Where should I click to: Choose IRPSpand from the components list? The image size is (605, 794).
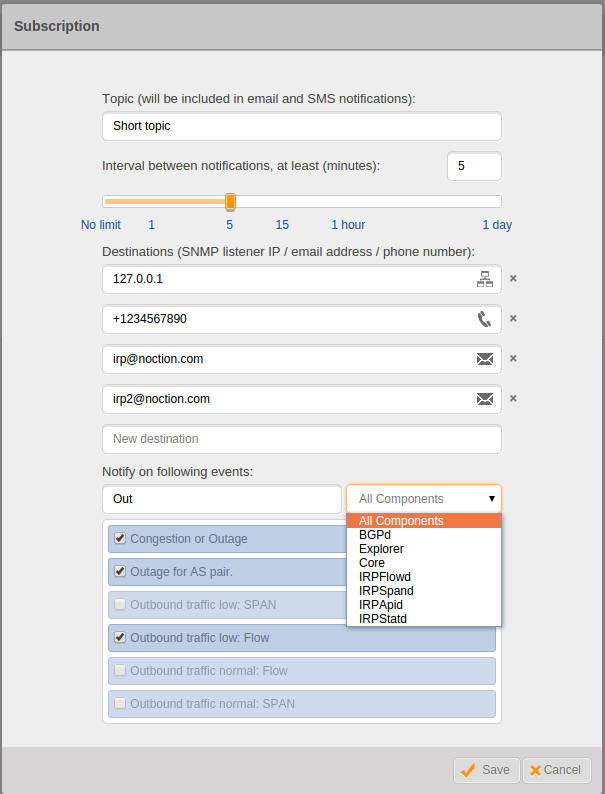(424, 591)
